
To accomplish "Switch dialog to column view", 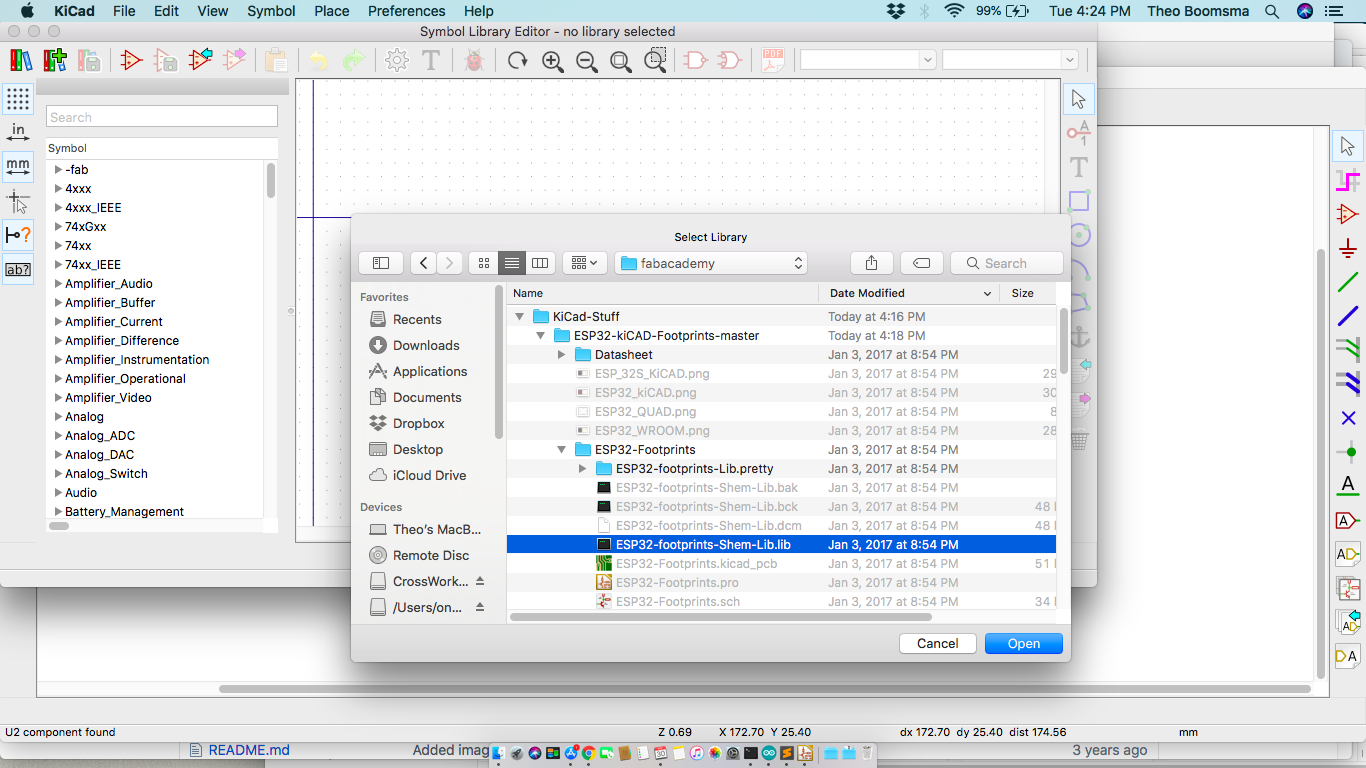I will tap(540, 263).
